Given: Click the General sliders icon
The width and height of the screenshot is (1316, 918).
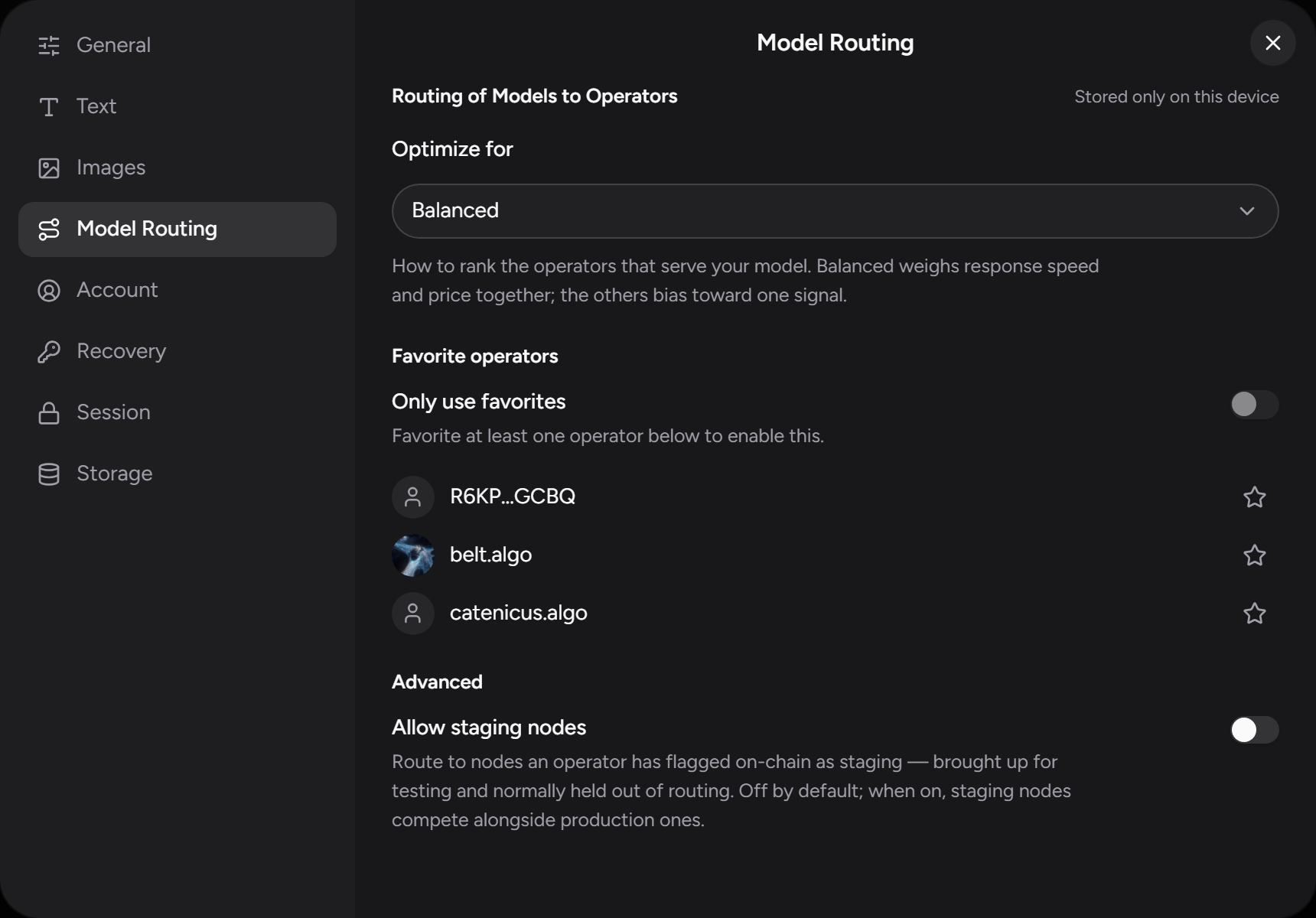Looking at the screenshot, I should [x=49, y=46].
